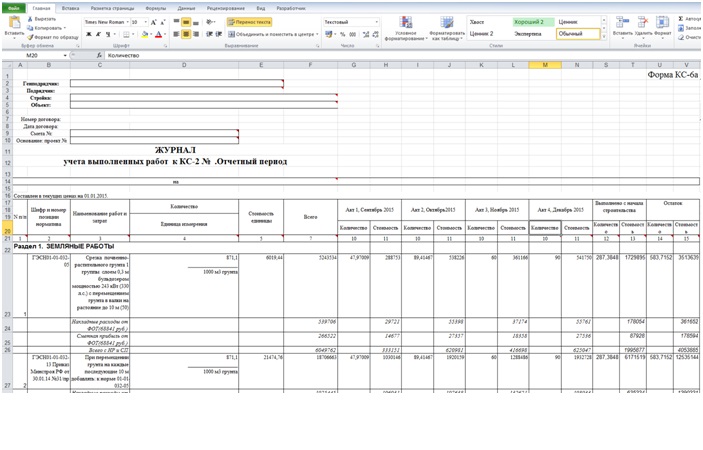The width and height of the screenshot is (703, 450).
Task: Toggle italic К formatting
Action: (x=98, y=35)
